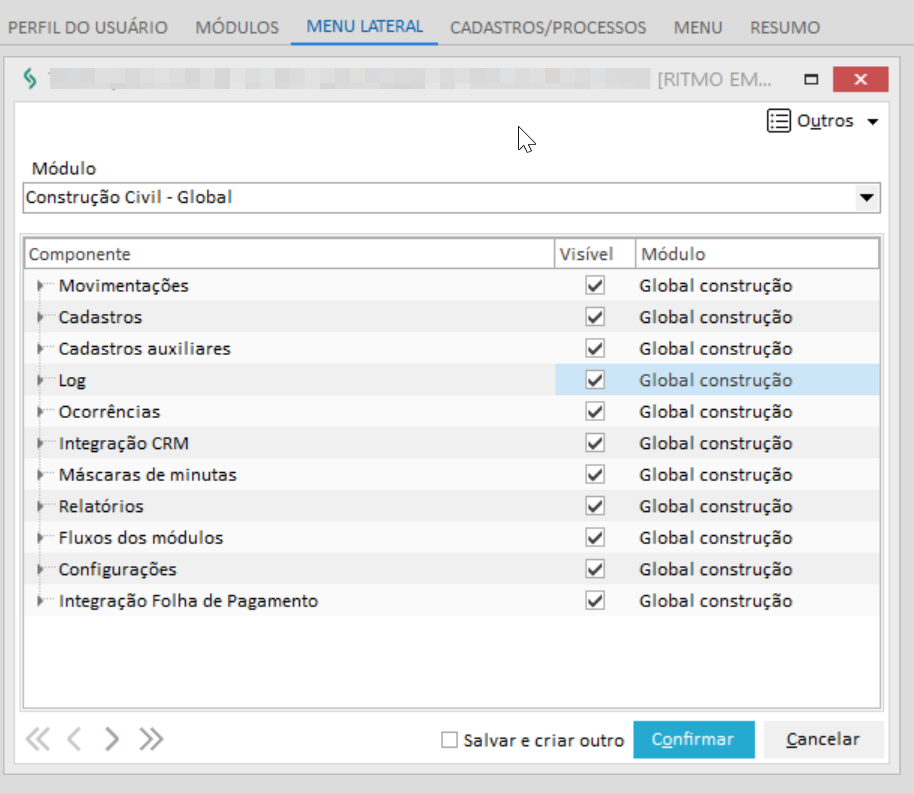Go to next record arrow
This screenshot has height=794, width=914.
click(112, 740)
